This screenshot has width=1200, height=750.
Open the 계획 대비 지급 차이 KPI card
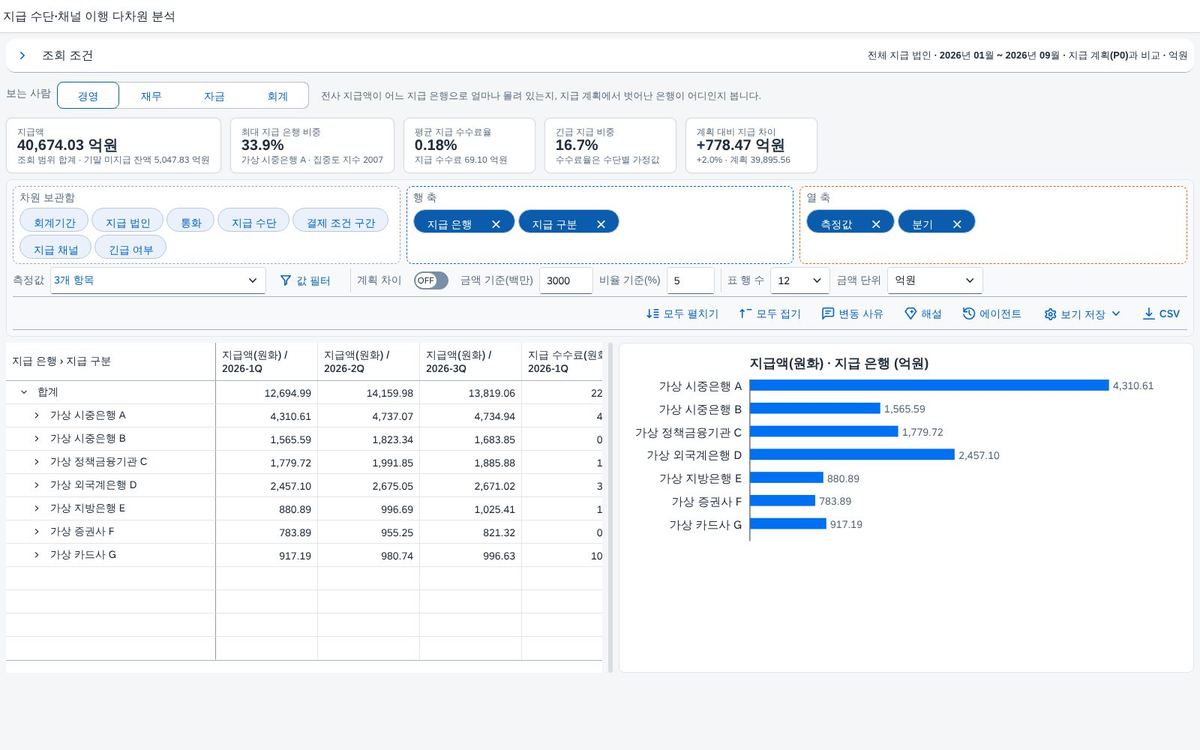[x=751, y=146]
